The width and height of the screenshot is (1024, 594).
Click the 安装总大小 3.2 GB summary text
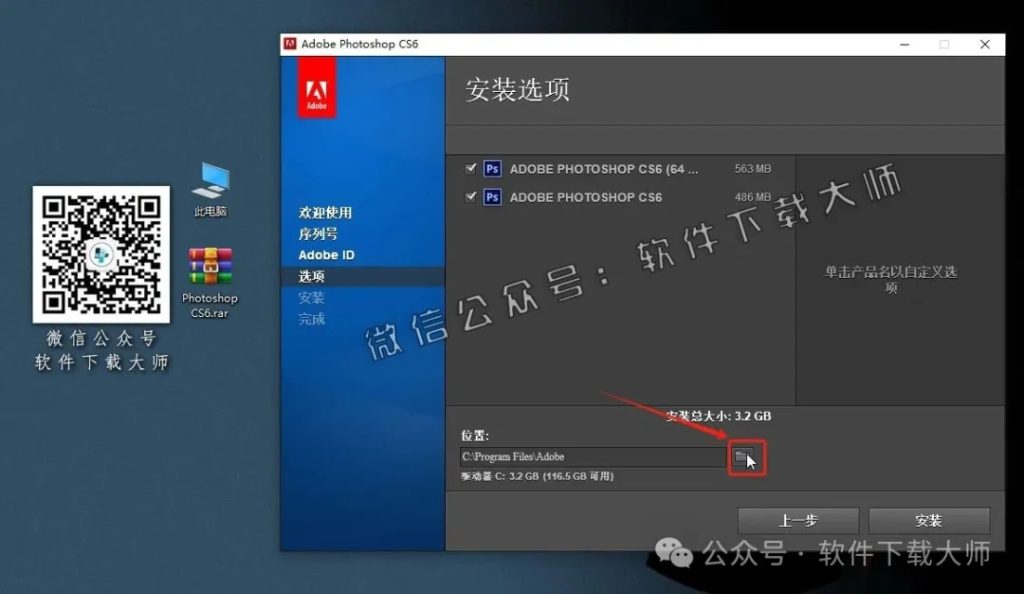[x=716, y=417]
